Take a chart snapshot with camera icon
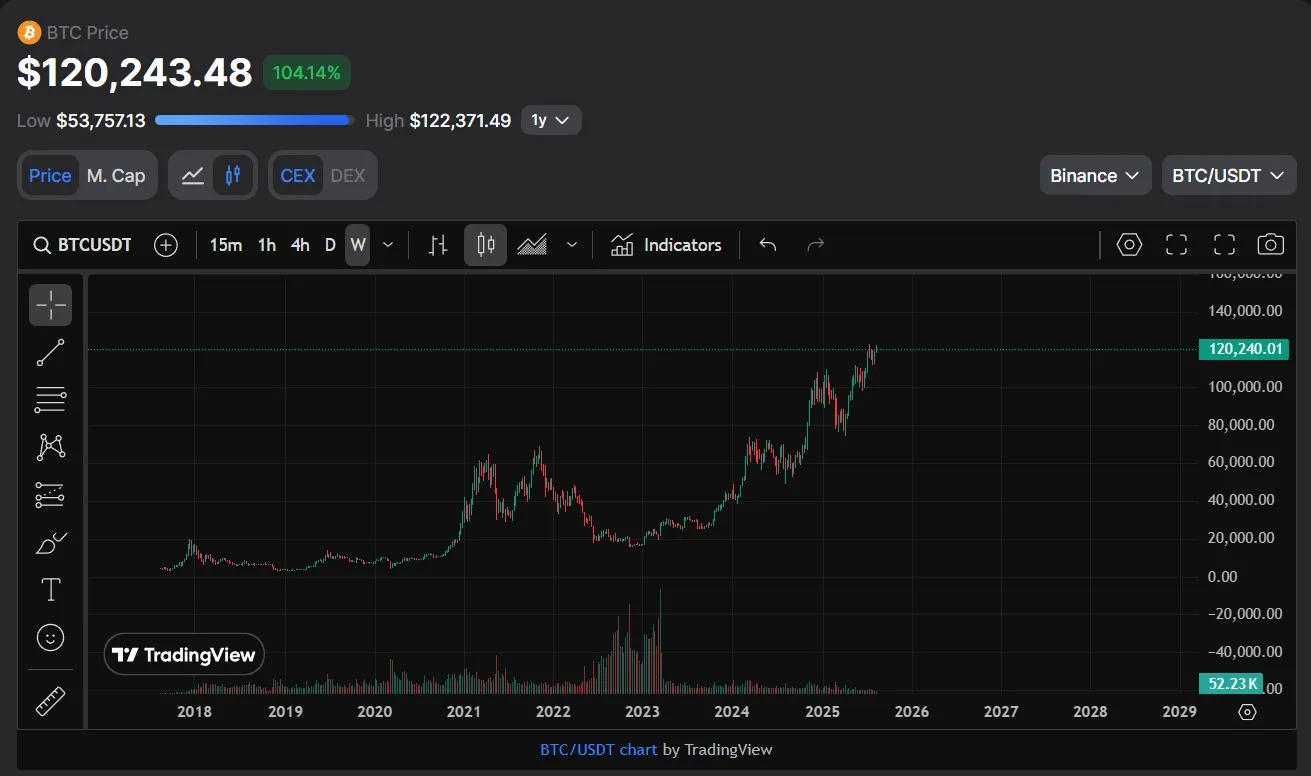Image resolution: width=1311 pixels, height=776 pixels. click(x=1270, y=245)
